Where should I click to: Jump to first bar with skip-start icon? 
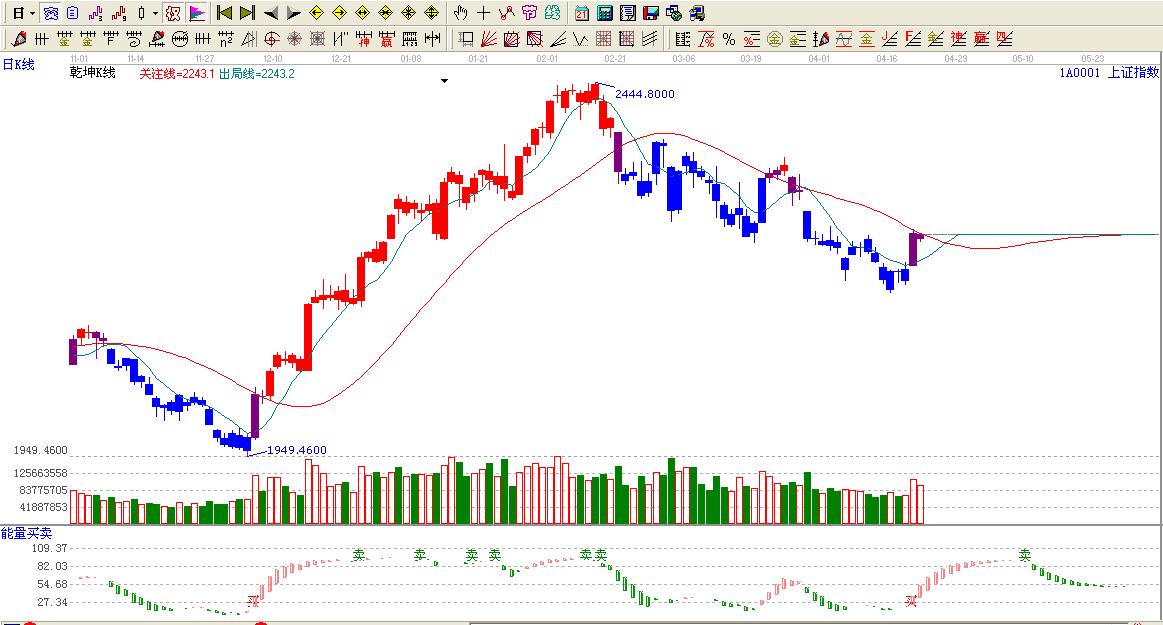pyautogui.click(x=224, y=13)
